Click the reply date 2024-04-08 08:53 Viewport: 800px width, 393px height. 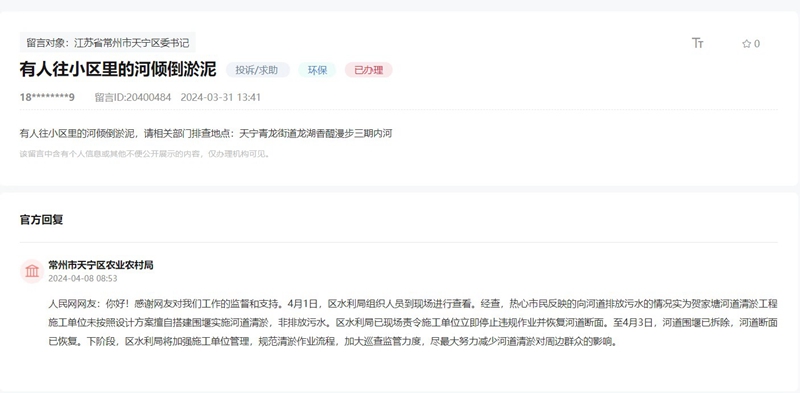(x=83, y=279)
